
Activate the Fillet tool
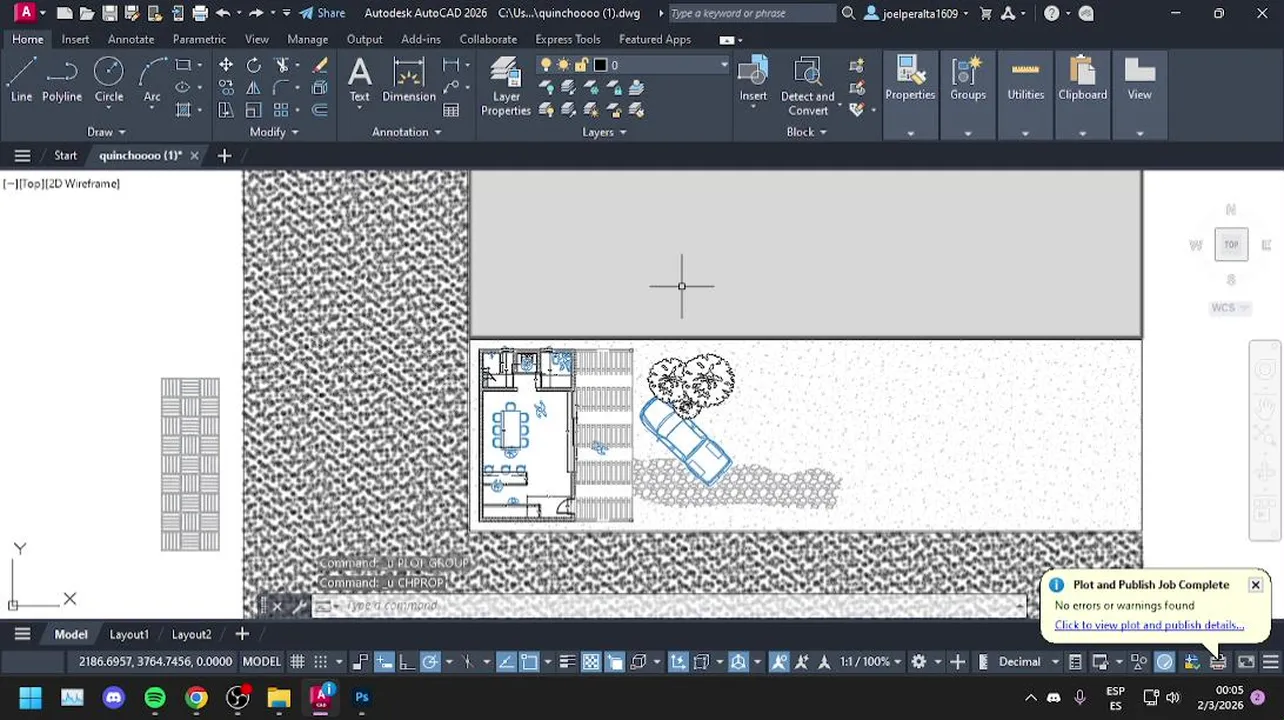coord(282,88)
